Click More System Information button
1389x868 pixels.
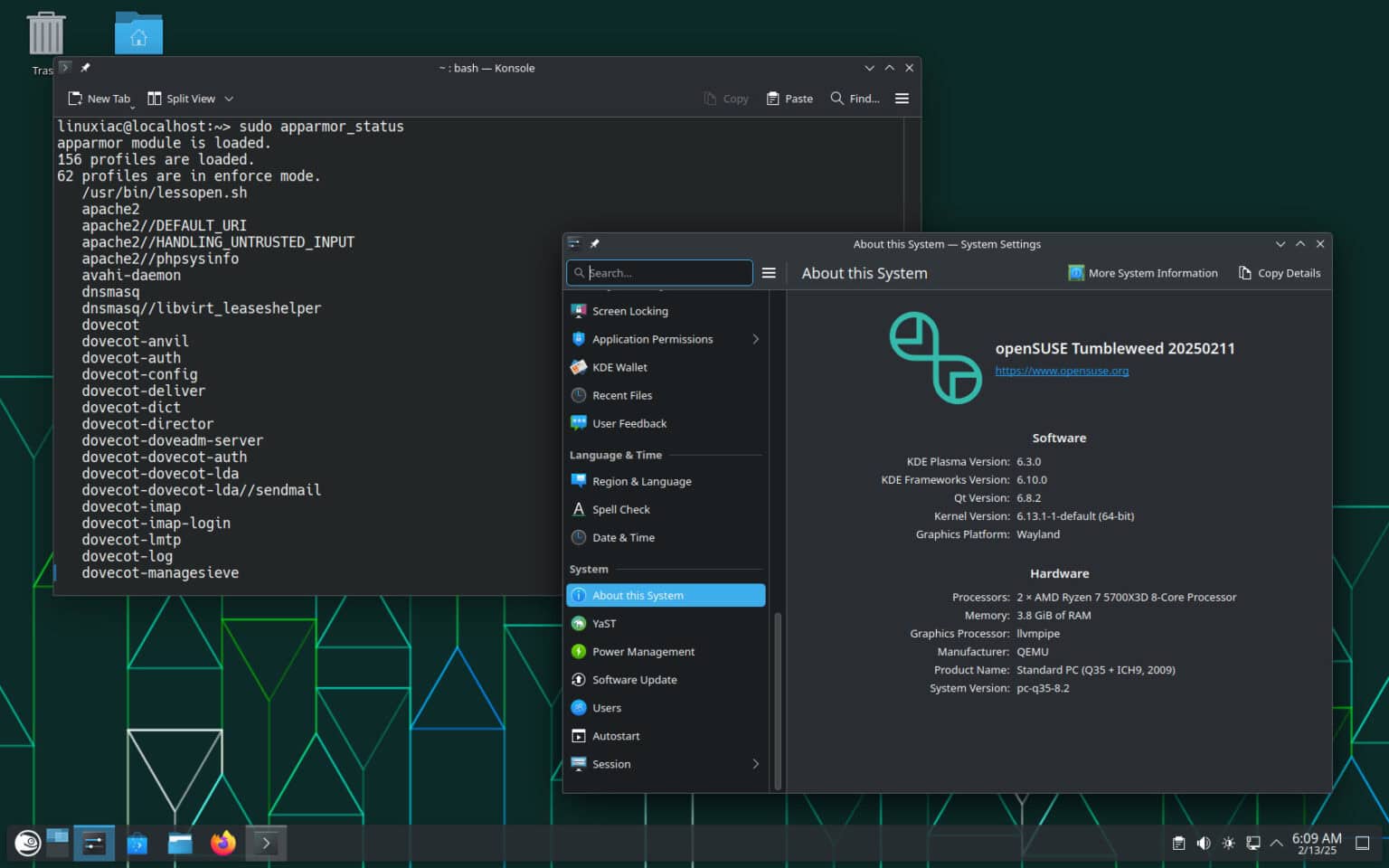point(1143,272)
